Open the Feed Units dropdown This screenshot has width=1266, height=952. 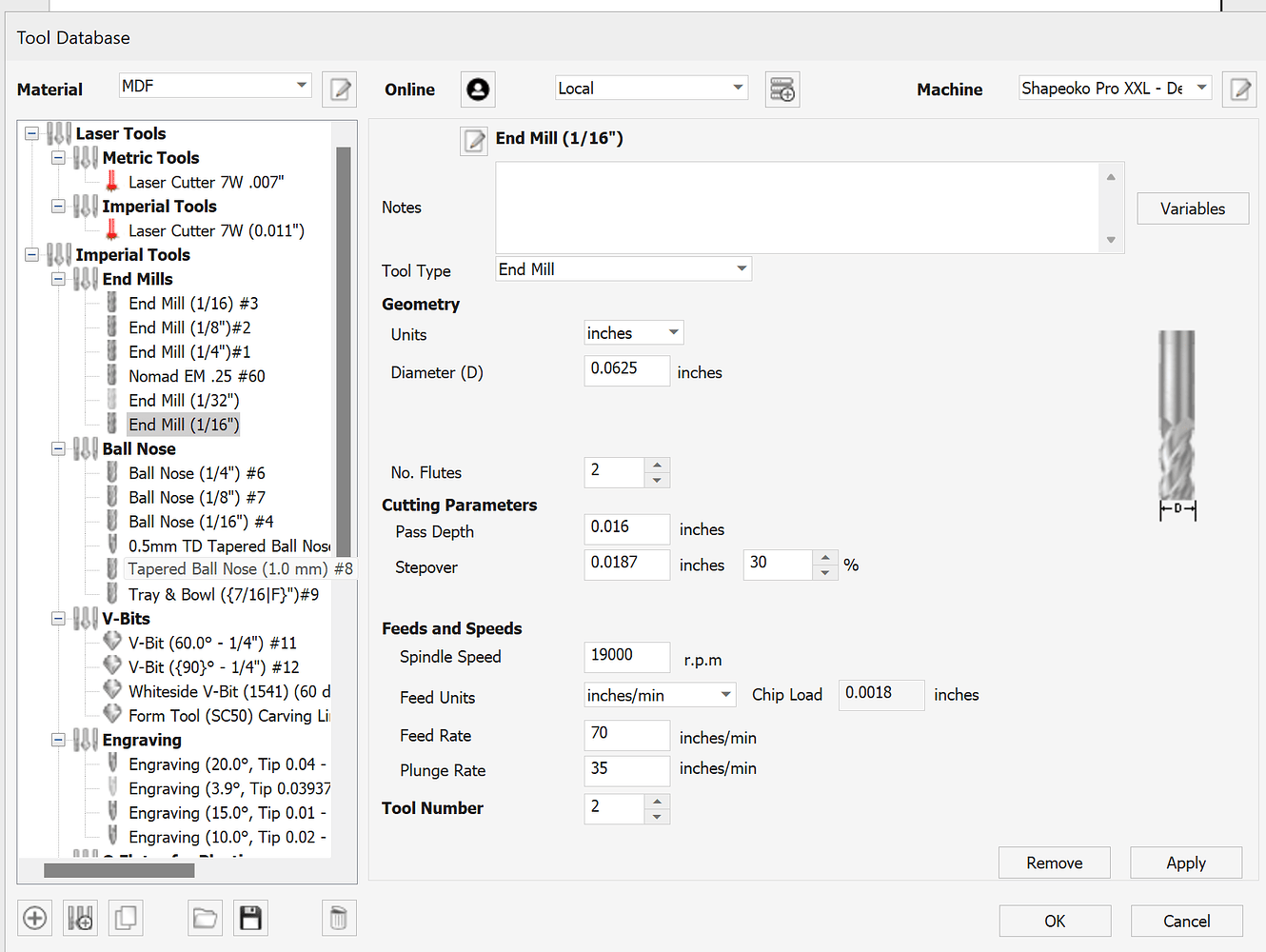[661, 695]
